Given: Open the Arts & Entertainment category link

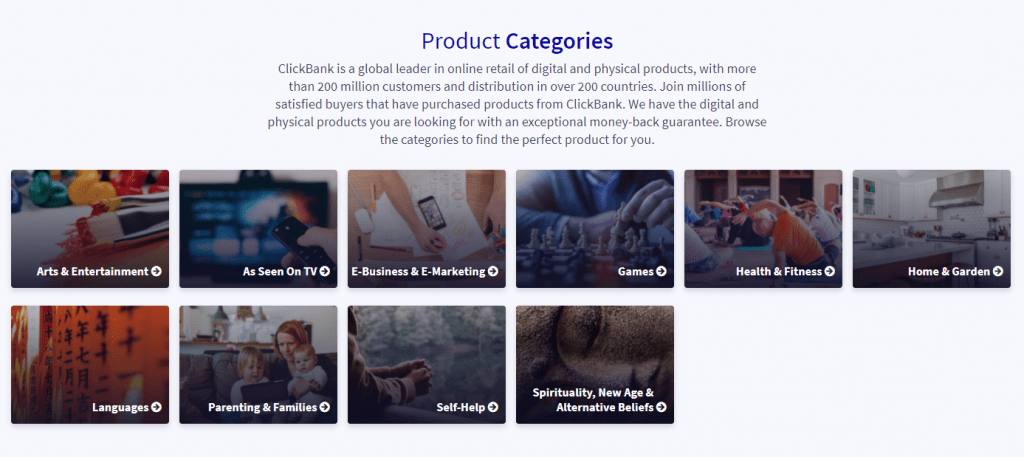Looking at the screenshot, I should click(x=92, y=272).
